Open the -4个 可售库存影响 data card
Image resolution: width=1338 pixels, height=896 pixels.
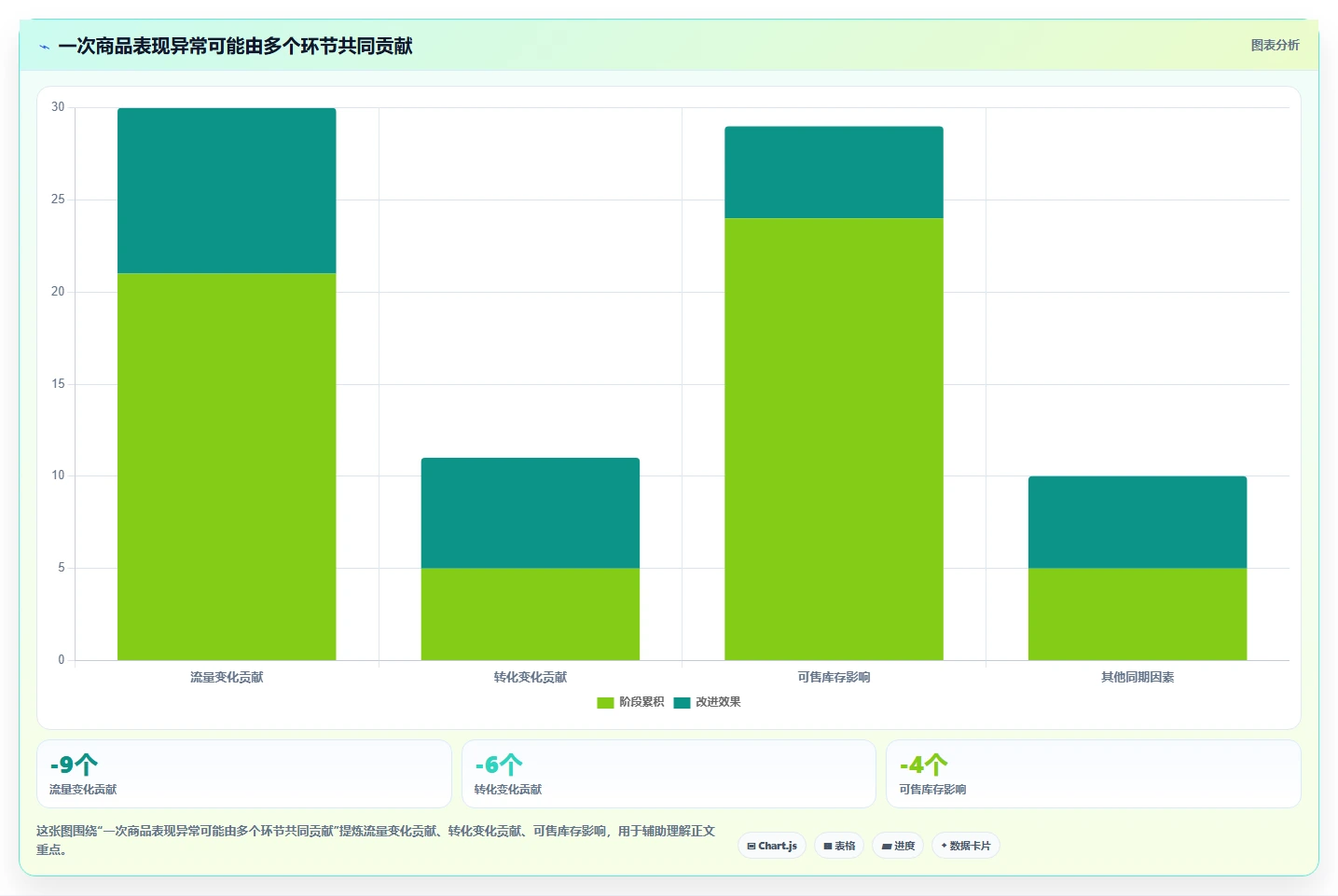pyautogui.click(x=1093, y=774)
